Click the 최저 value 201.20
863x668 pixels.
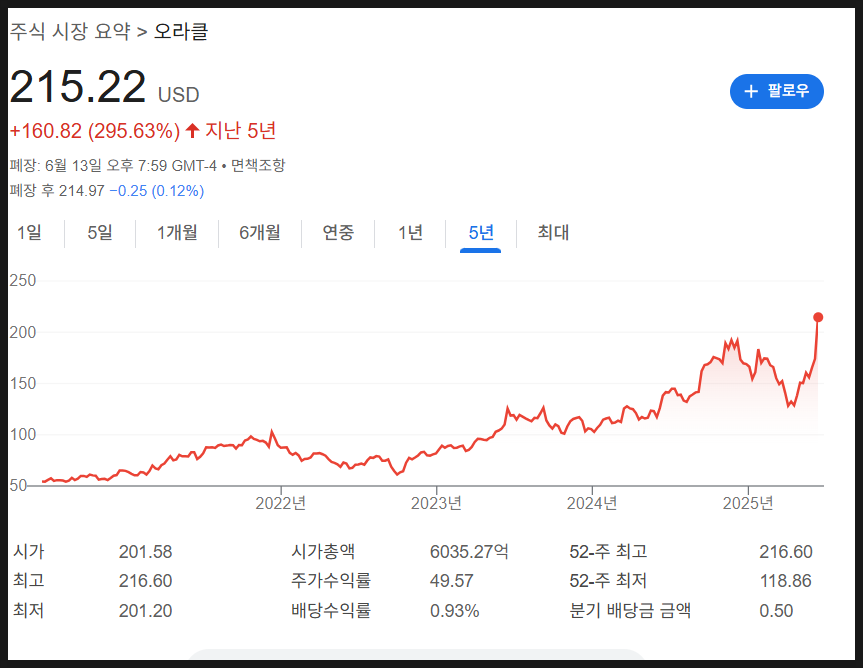point(146,611)
